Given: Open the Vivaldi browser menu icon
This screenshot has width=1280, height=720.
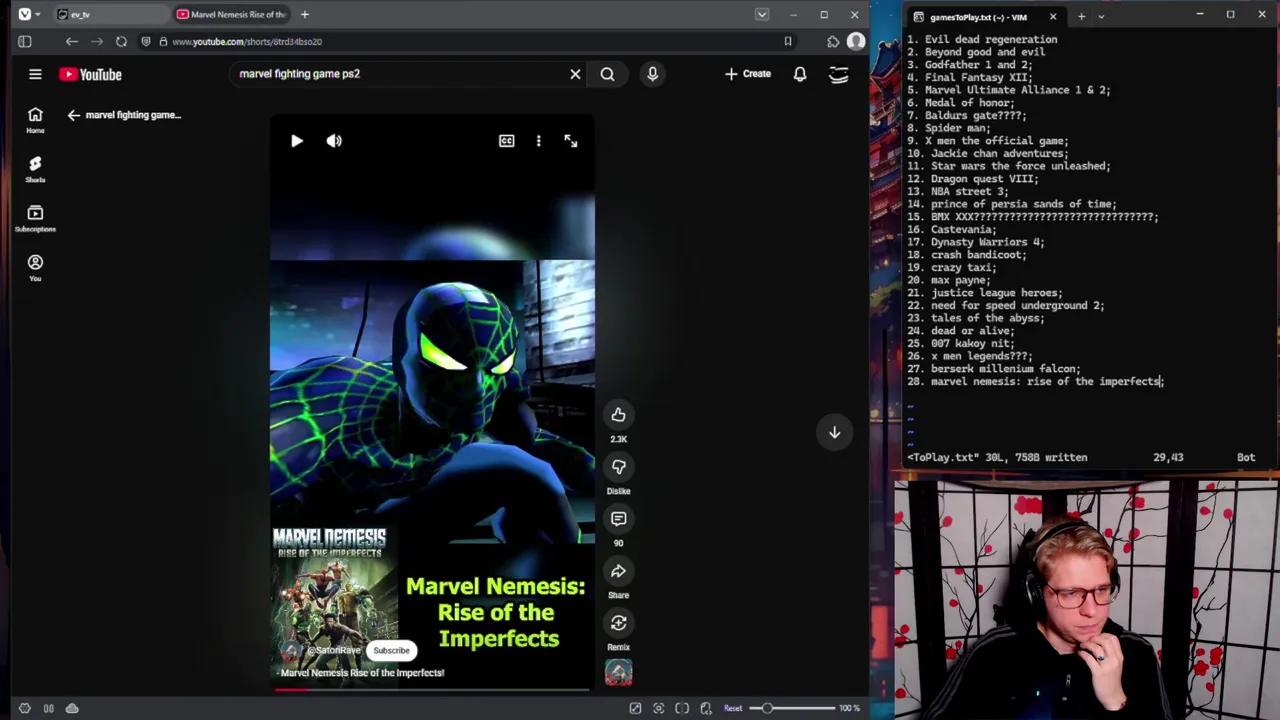Looking at the screenshot, I should pos(24,14).
